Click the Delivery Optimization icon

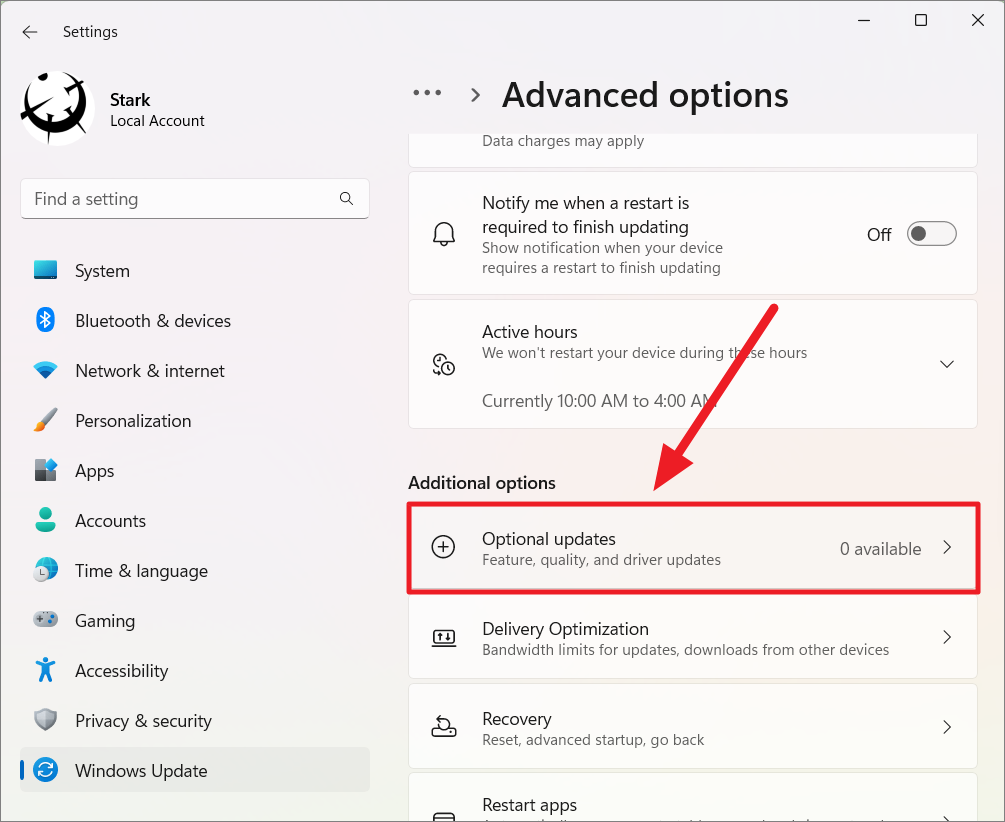[x=444, y=637]
